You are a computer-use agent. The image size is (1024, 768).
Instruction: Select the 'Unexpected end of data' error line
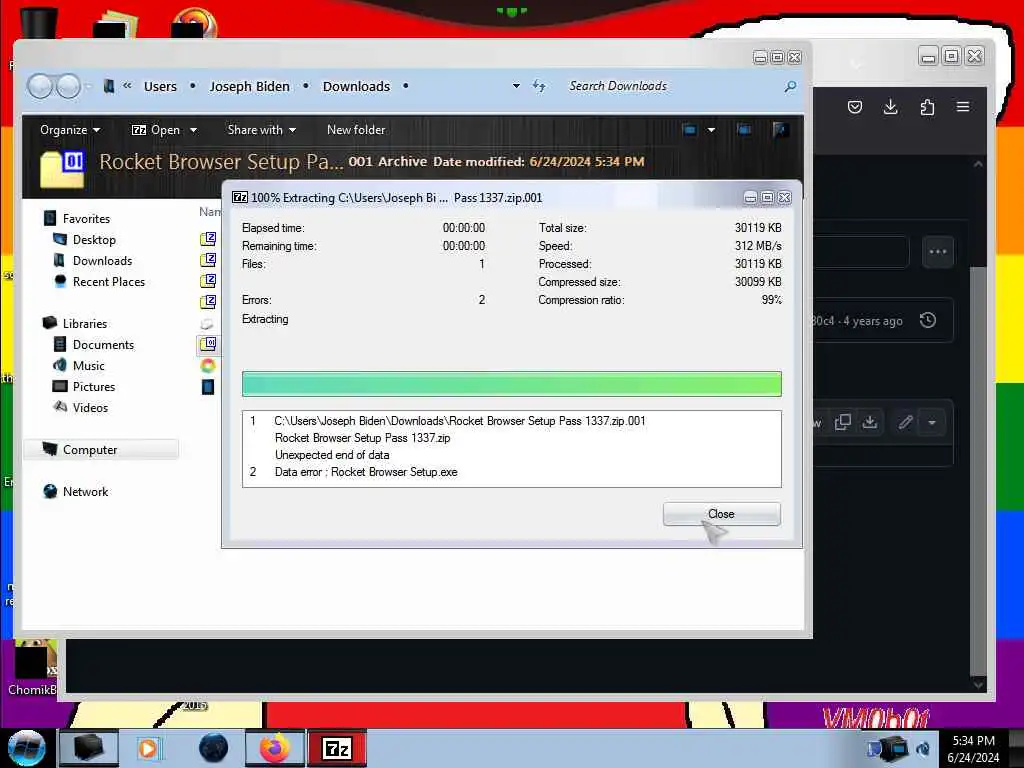(x=332, y=455)
